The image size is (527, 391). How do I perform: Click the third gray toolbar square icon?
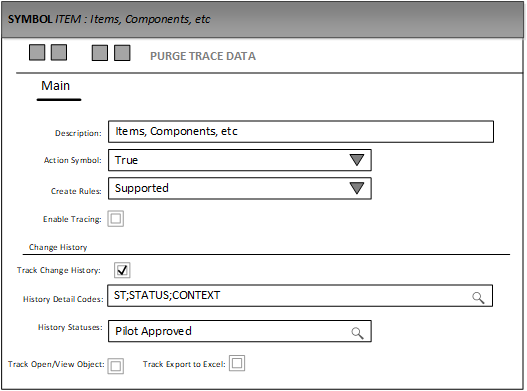100,53
